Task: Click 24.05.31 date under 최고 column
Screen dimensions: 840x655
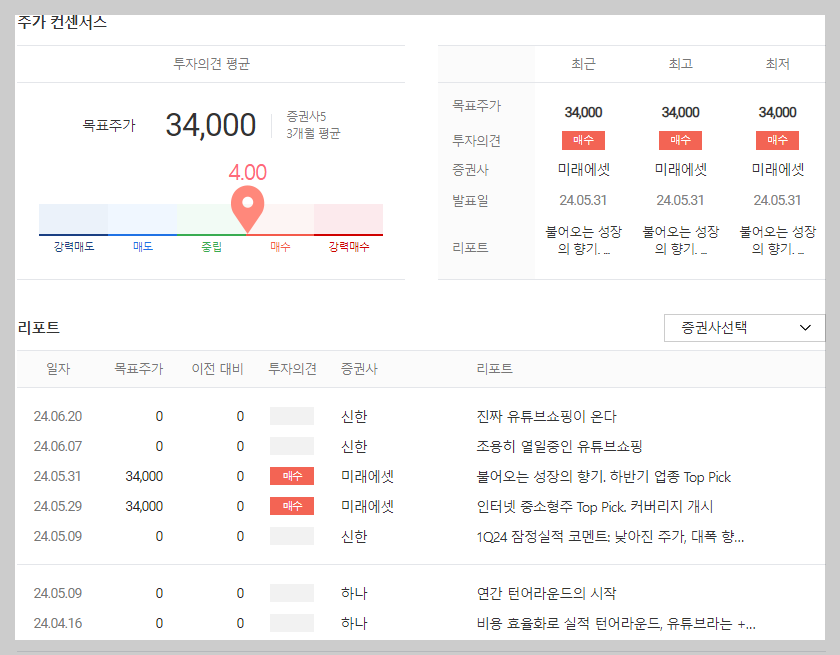Action: point(680,200)
